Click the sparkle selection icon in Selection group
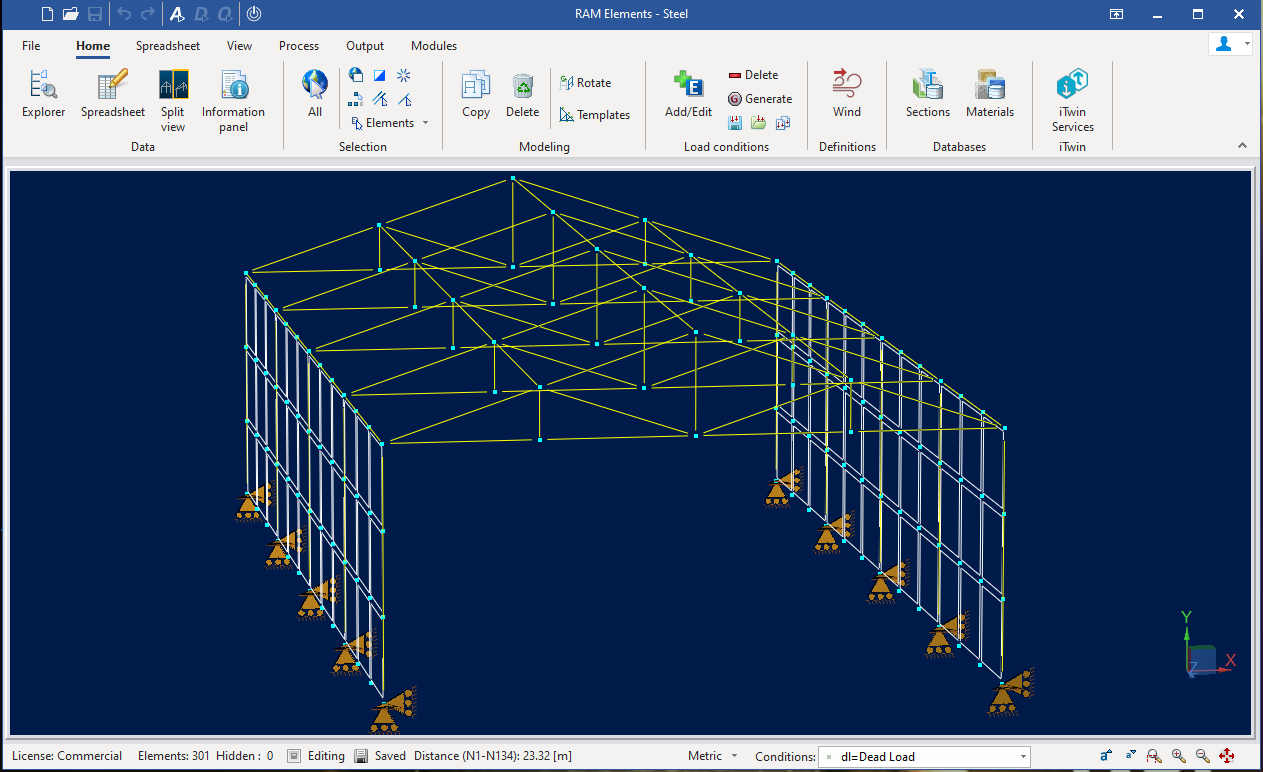 click(x=404, y=75)
